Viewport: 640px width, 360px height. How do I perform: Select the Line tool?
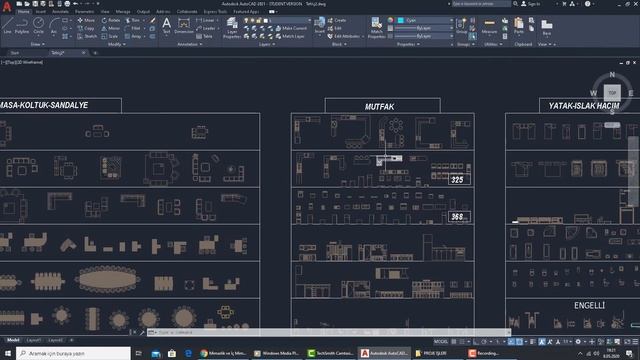[7, 26]
